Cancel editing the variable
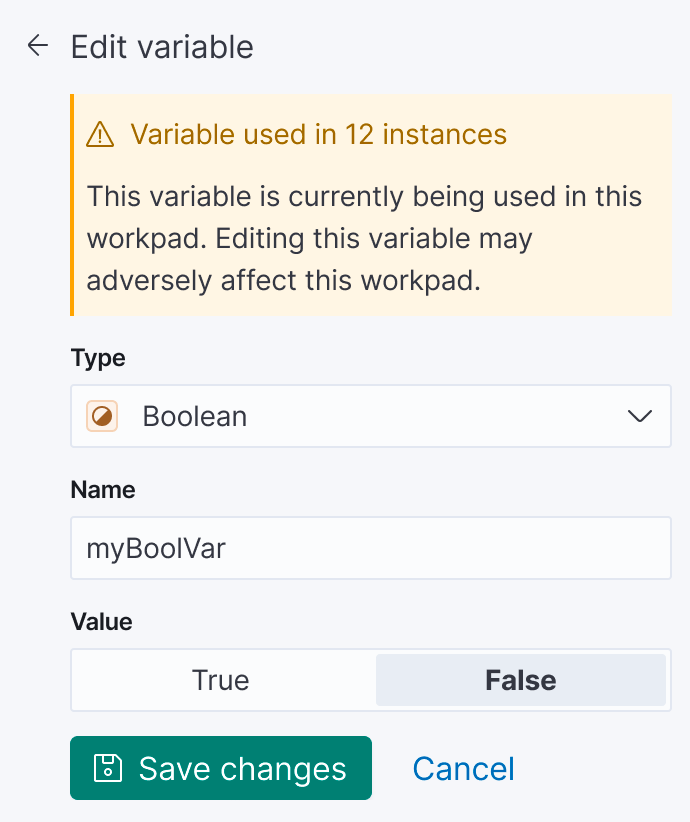Image resolution: width=690 pixels, height=822 pixels. pos(463,768)
